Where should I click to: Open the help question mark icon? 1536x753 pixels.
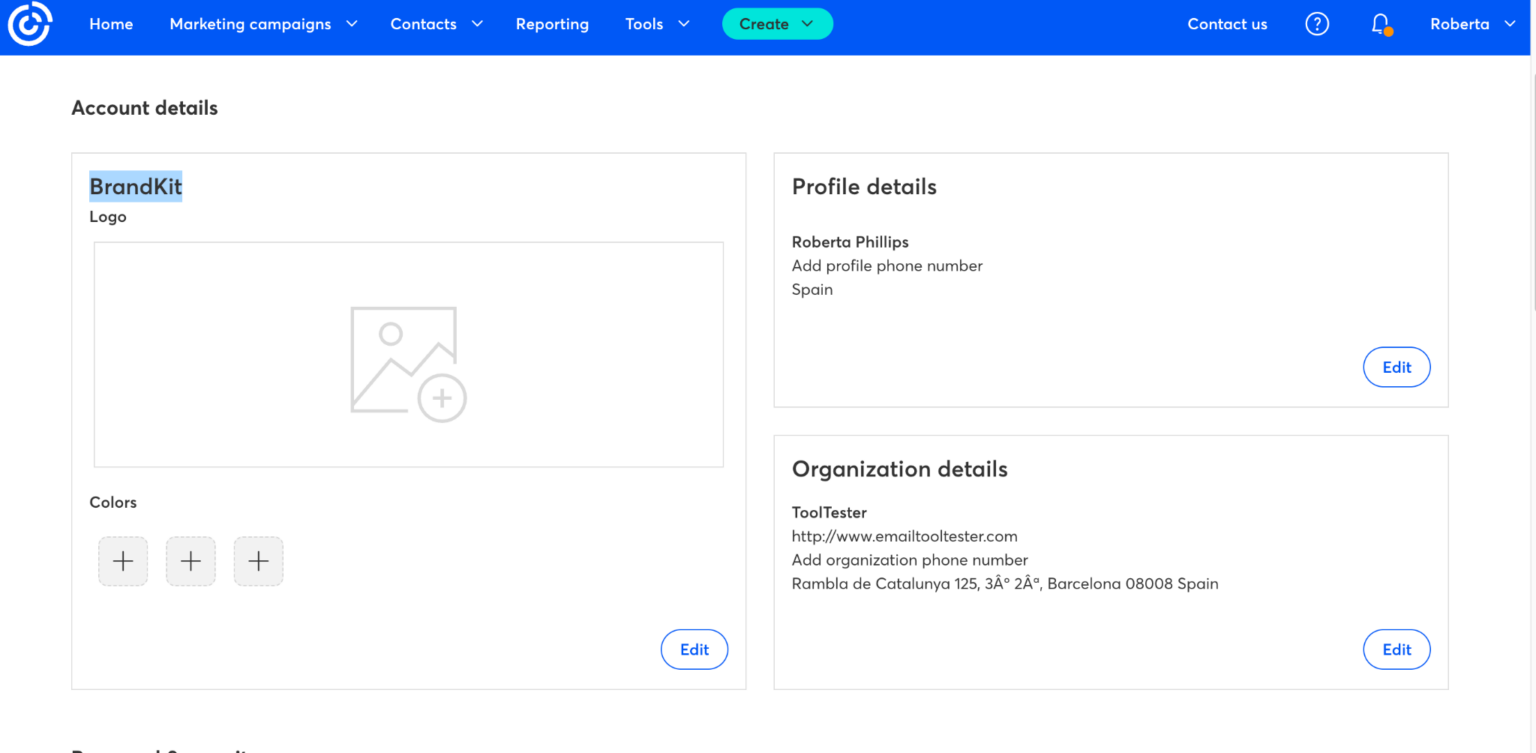(x=1317, y=24)
